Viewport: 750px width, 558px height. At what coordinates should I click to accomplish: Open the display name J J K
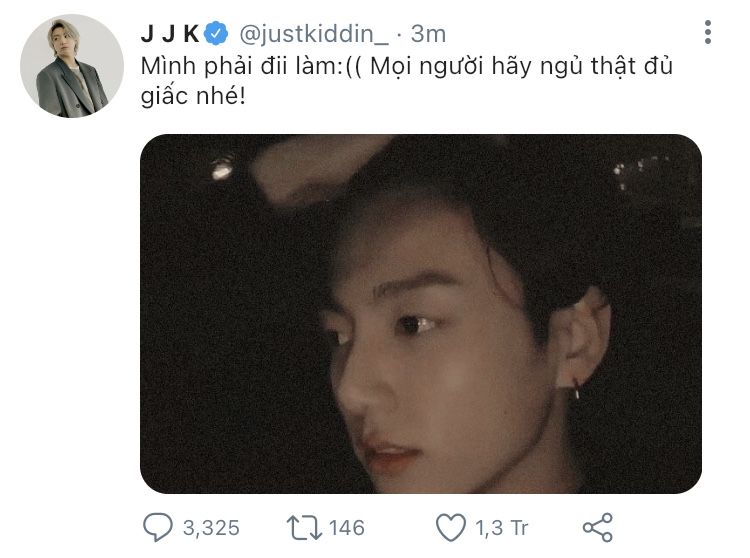click(170, 34)
